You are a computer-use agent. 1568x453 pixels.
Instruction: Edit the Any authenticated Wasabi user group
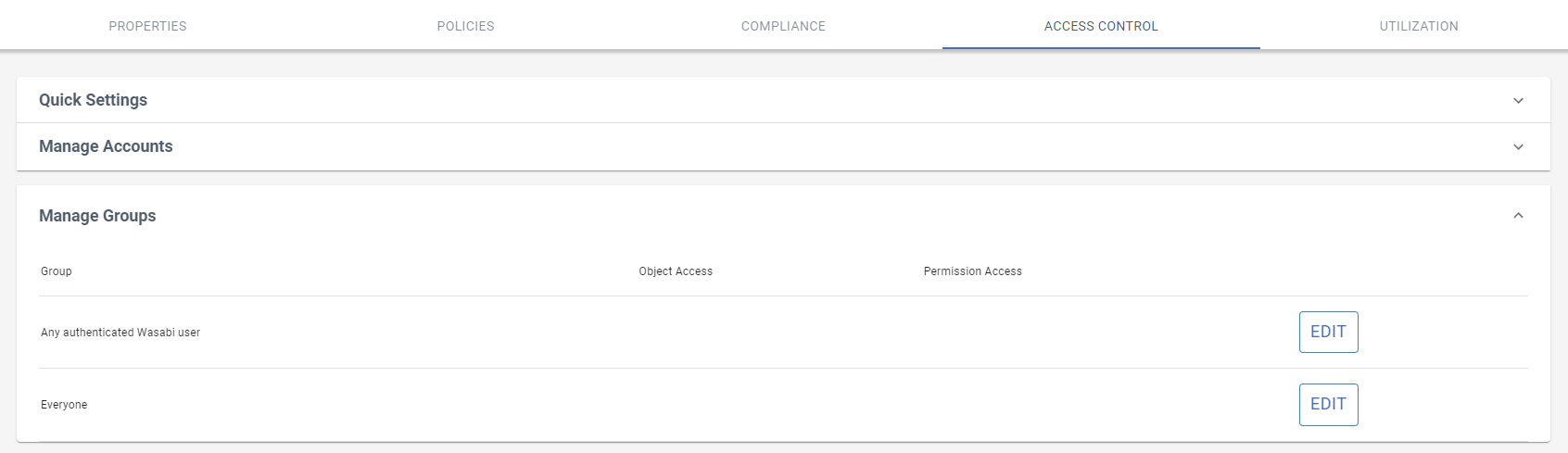pyautogui.click(x=1328, y=332)
